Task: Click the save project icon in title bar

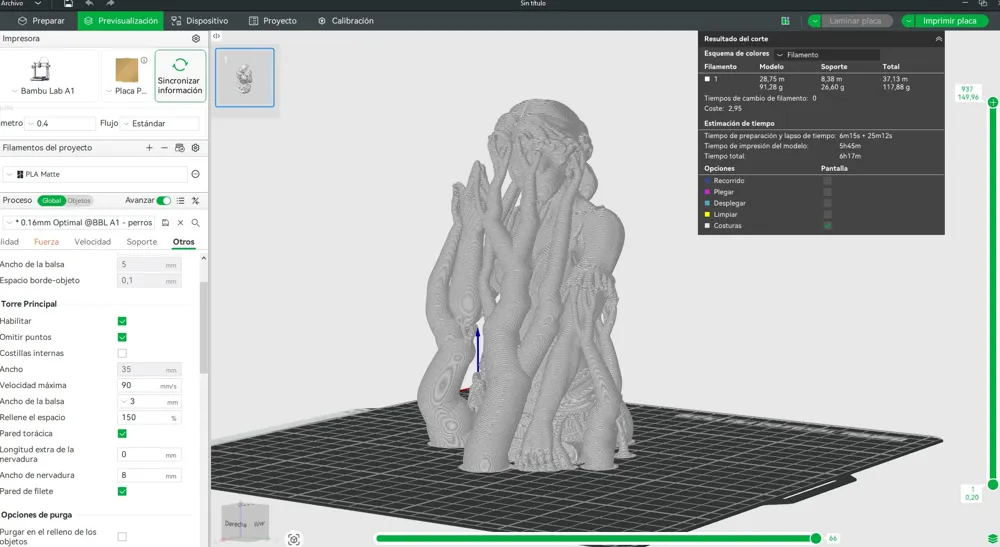Action: (x=68, y=3)
